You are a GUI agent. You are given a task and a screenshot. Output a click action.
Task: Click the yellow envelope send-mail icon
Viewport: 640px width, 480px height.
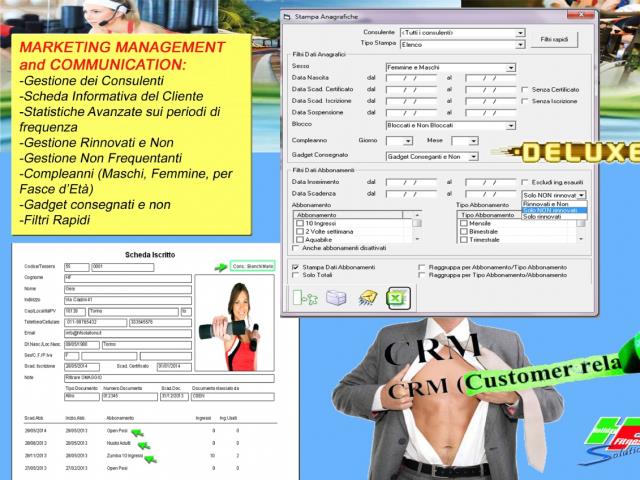(x=367, y=298)
